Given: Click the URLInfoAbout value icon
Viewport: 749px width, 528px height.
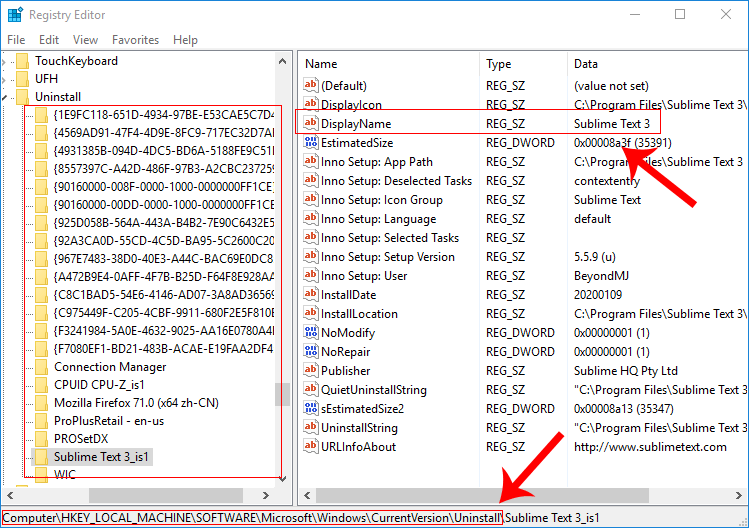Looking at the screenshot, I should pos(310,446).
